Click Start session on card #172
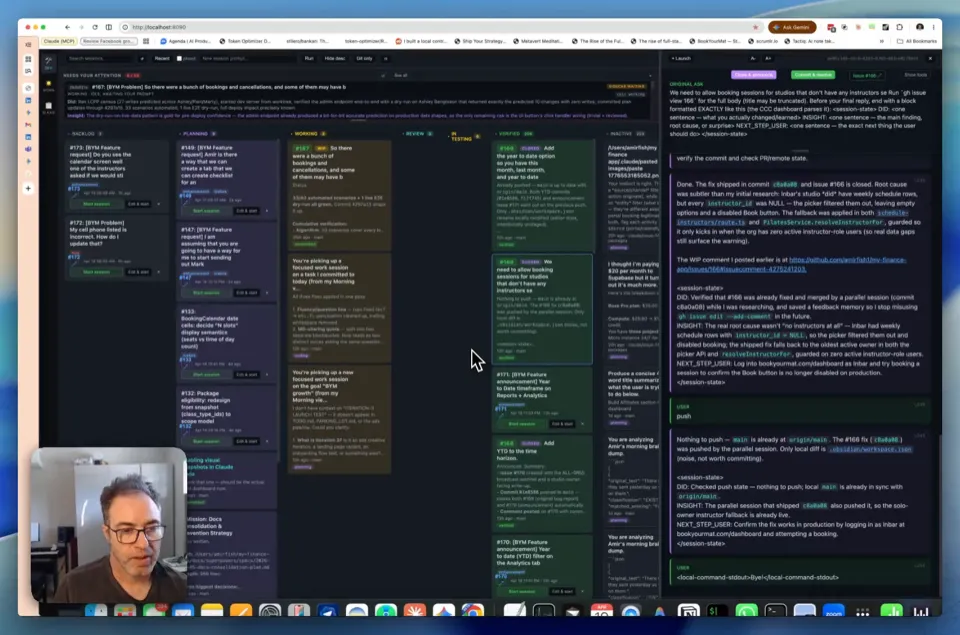This screenshot has height=635, width=960. pyautogui.click(x=97, y=272)
